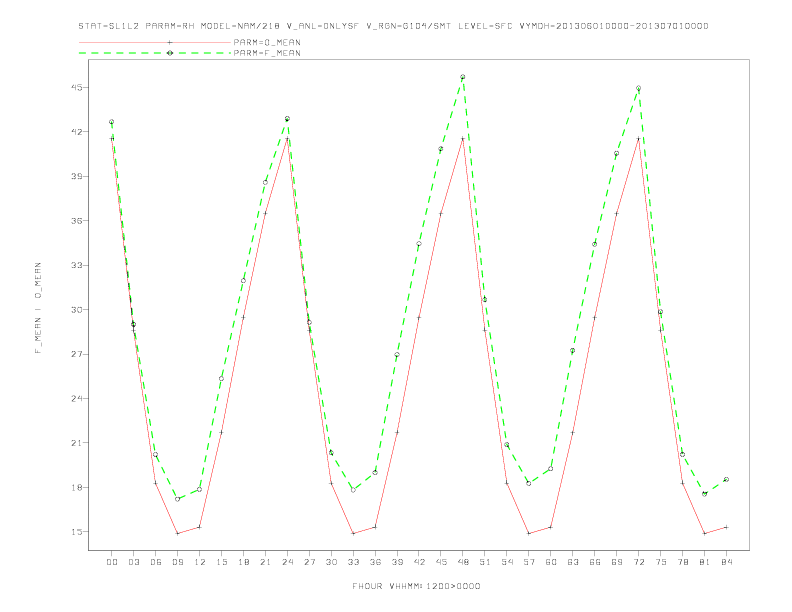Click y-axis tick value 15
Image resolution: width=792 pixels, height=612 pixels.
pyautogui.click(x=76, y=532)
